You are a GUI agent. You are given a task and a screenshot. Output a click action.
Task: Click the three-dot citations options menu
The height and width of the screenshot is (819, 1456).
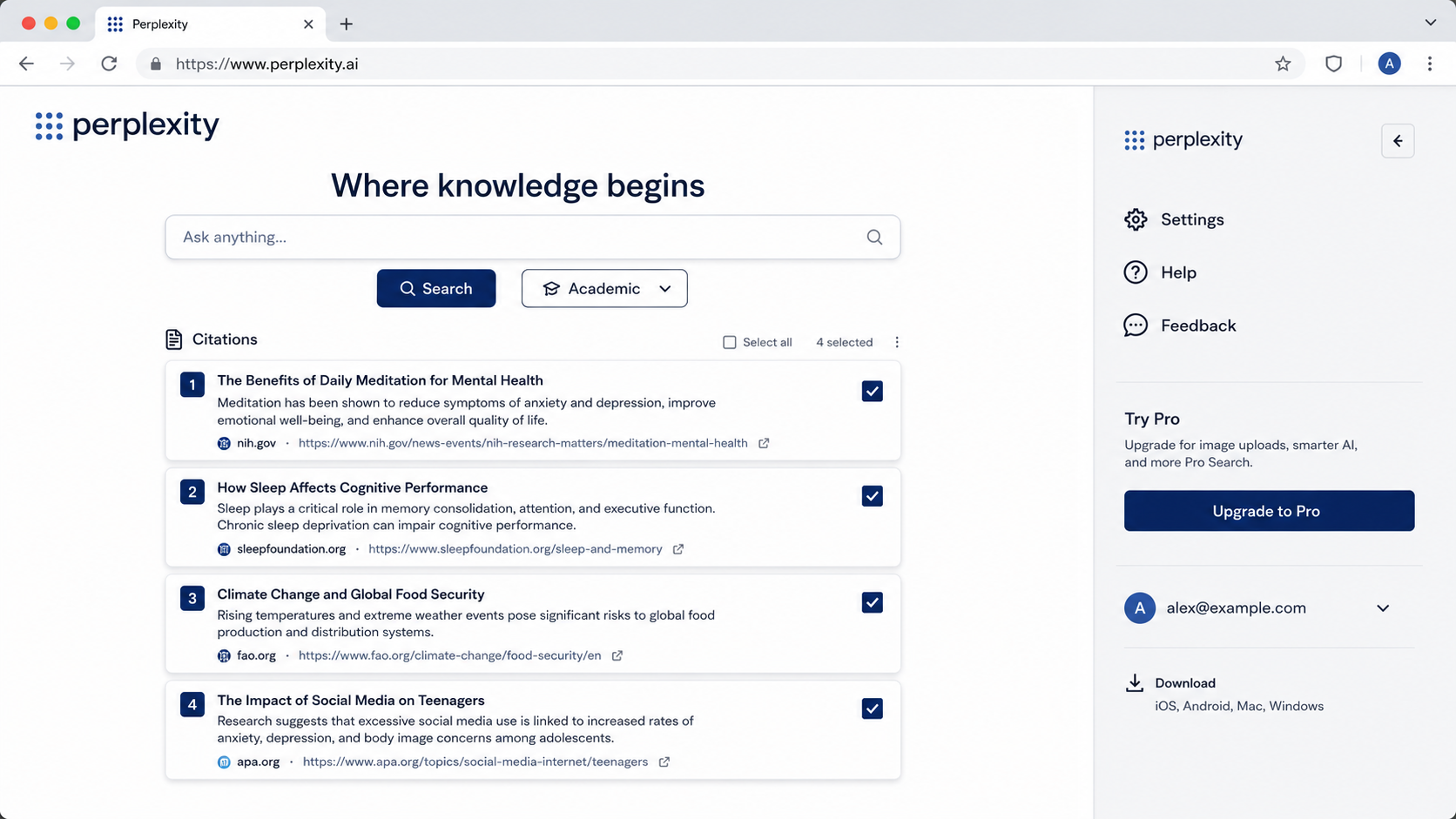(x=897, y=342)
